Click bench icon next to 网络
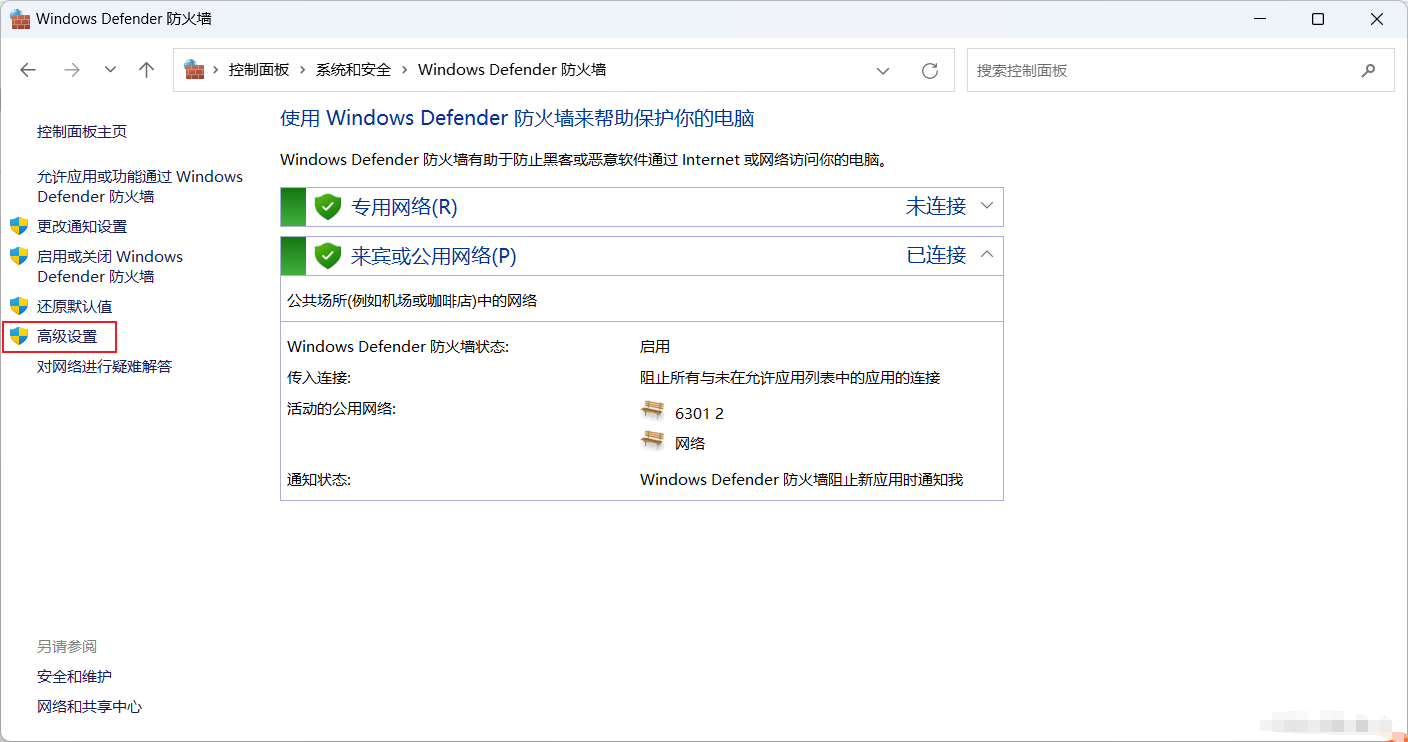This screenshot has height=742, width=1408. 652,440
